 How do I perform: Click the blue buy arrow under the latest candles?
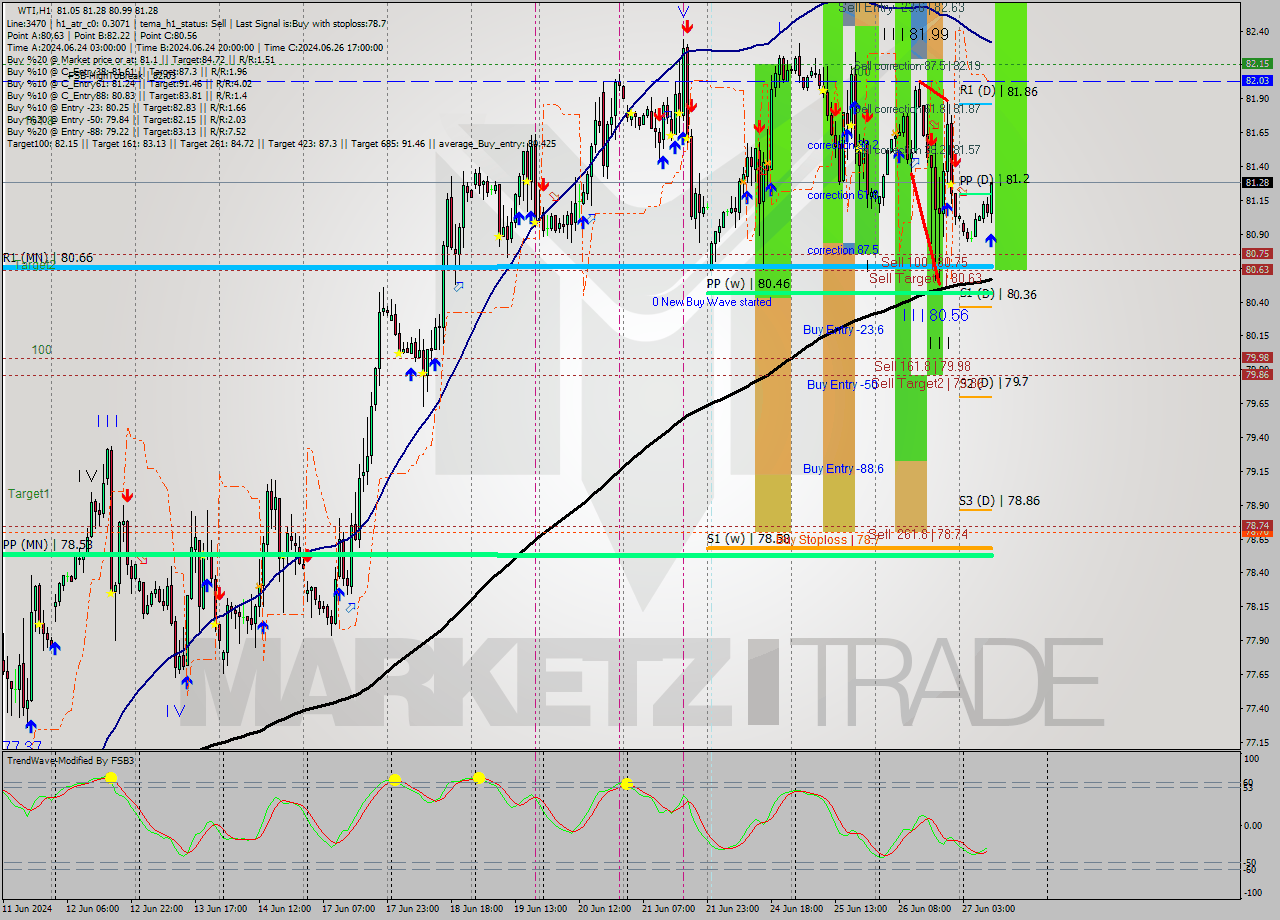pos(990,240)
